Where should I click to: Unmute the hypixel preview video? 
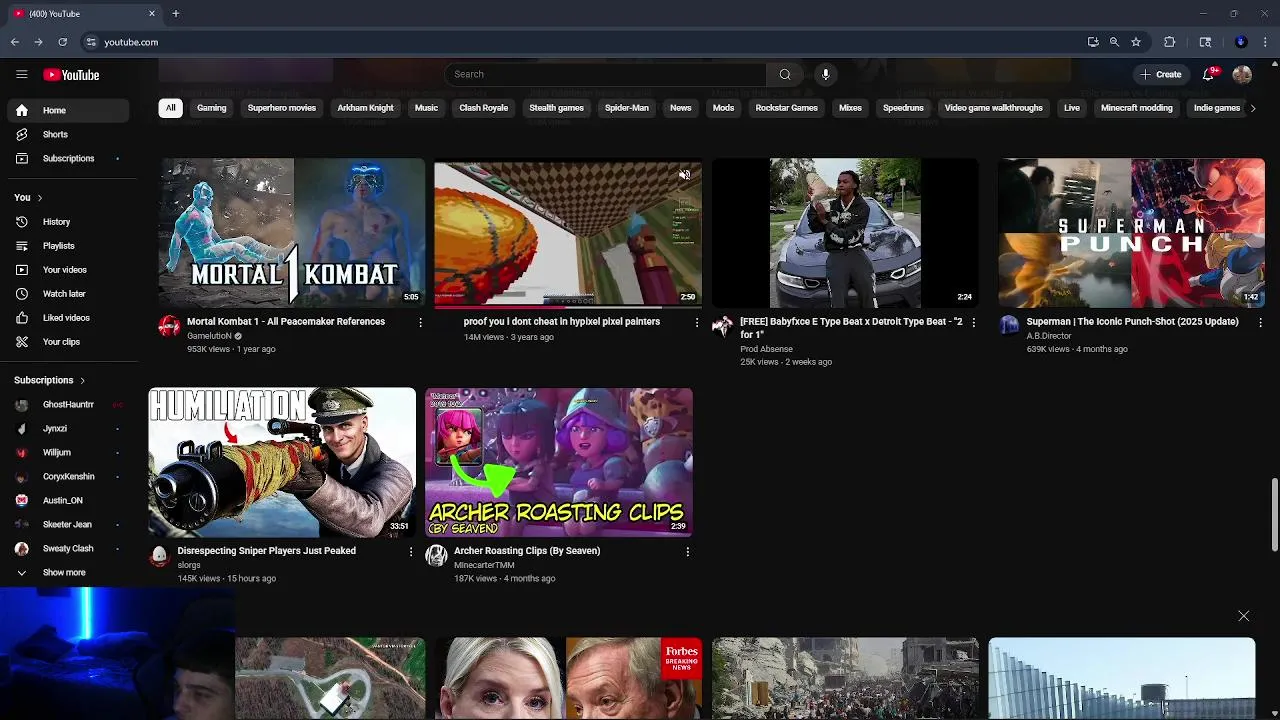coord(684,175)
